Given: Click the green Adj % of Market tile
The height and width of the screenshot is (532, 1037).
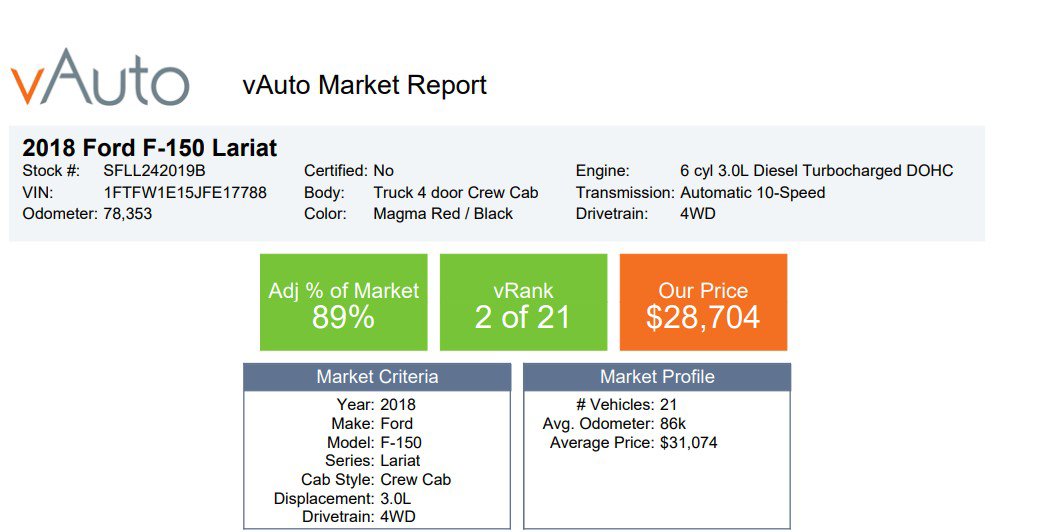Looking at the screenshot, I should point(343,303).
